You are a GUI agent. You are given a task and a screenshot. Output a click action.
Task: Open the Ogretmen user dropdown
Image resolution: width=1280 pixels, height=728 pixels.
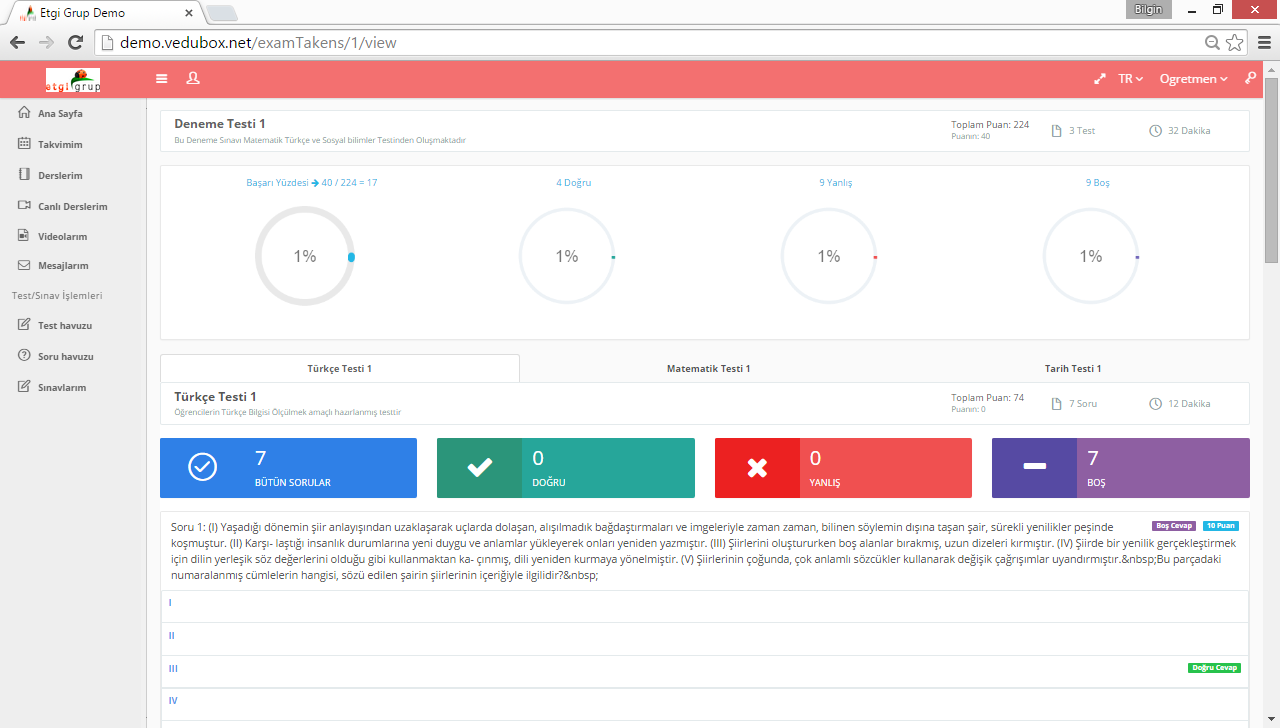point(1194,79)
